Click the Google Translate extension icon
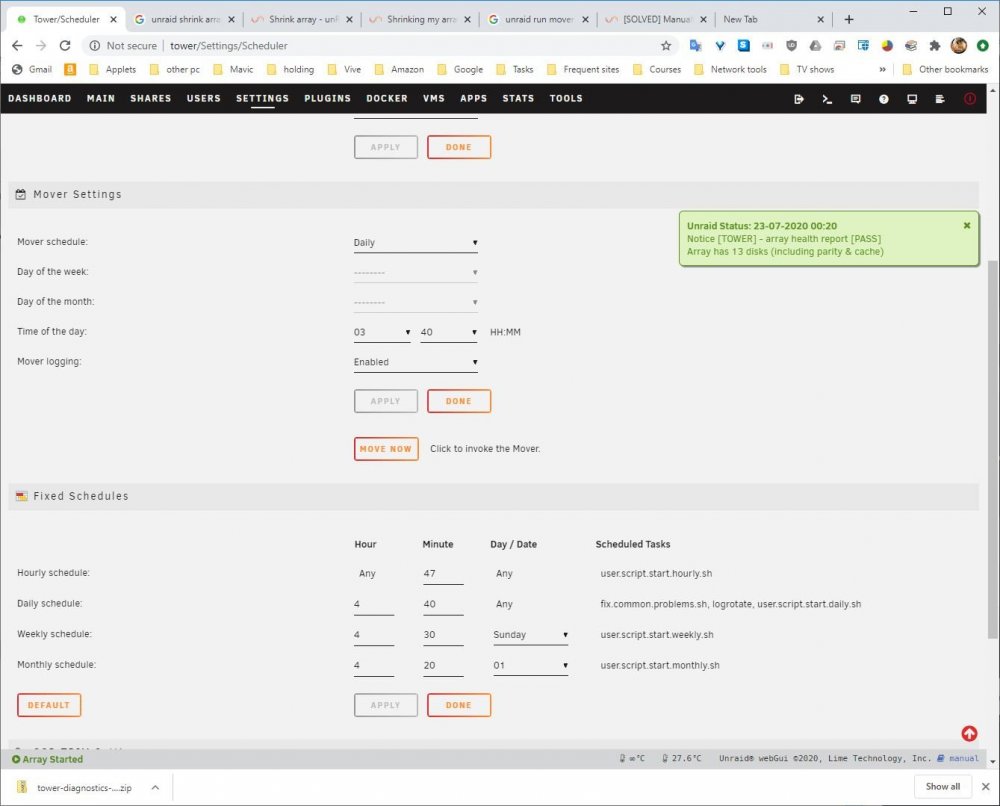 coord(696,45)
